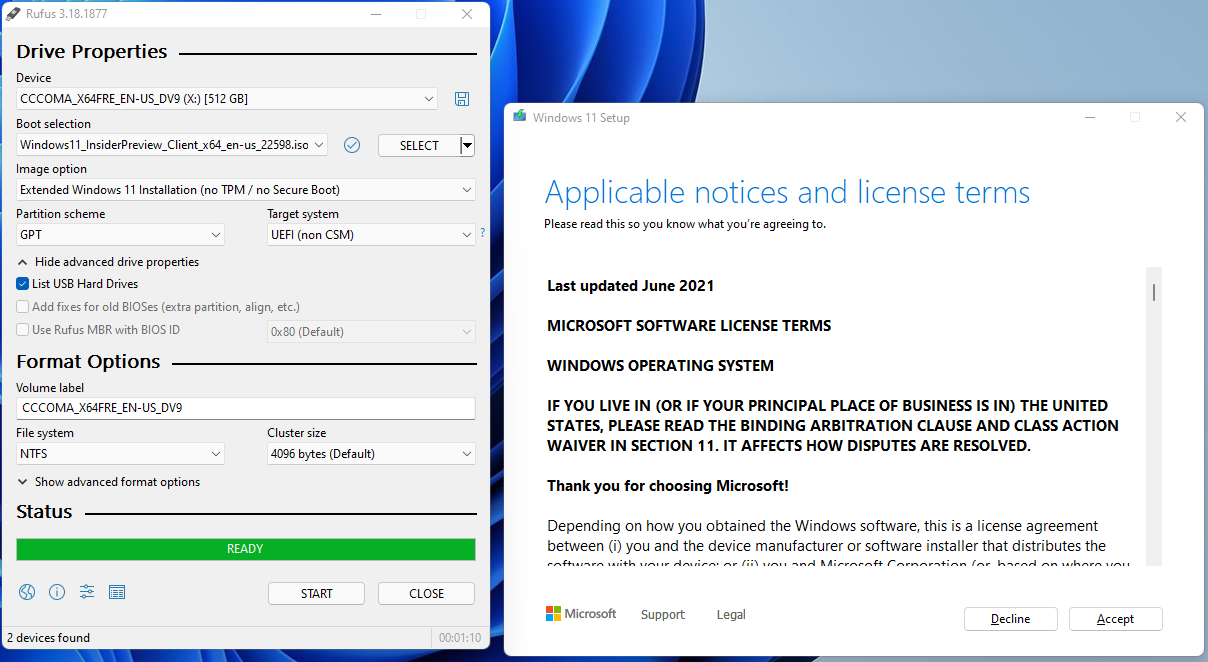The width and height of the screenshot is (1208, 662).
Task: Open the Cluster size dropdown
Action: click(x=371, y=454)
